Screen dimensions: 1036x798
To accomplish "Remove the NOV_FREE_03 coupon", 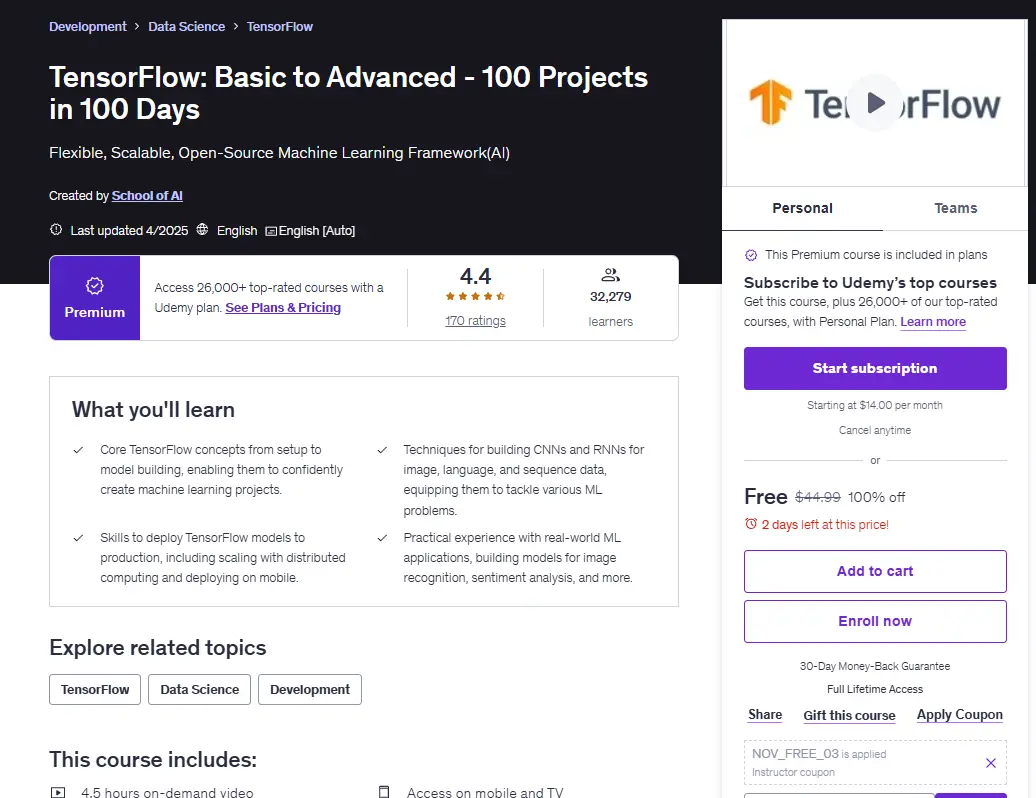I will (x=990, y=763).
